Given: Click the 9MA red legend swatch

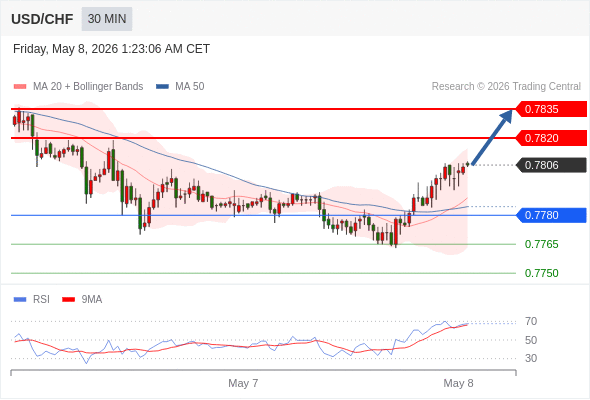Looking at the screenshot, I should click(x=68, y=300).
